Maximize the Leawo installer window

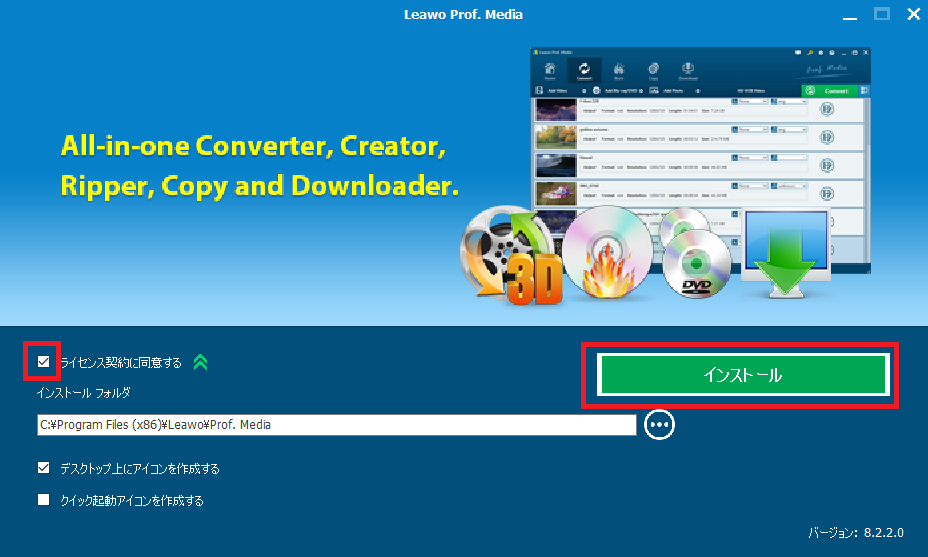point(882,14)
